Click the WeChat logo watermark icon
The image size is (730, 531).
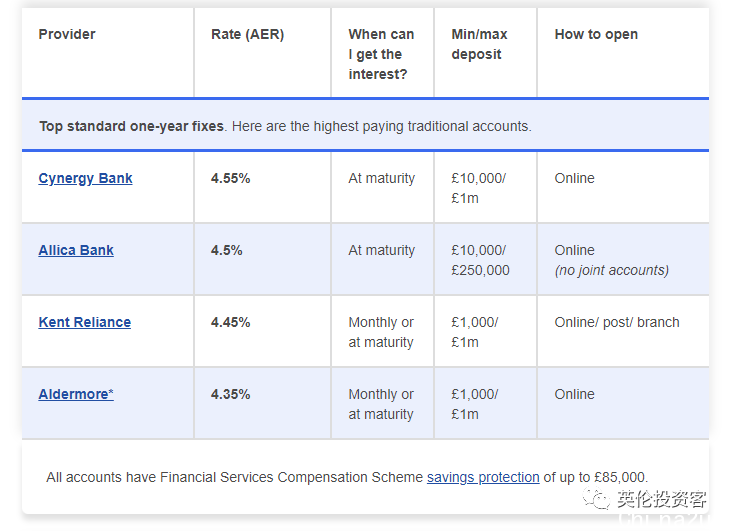point(596,498)
